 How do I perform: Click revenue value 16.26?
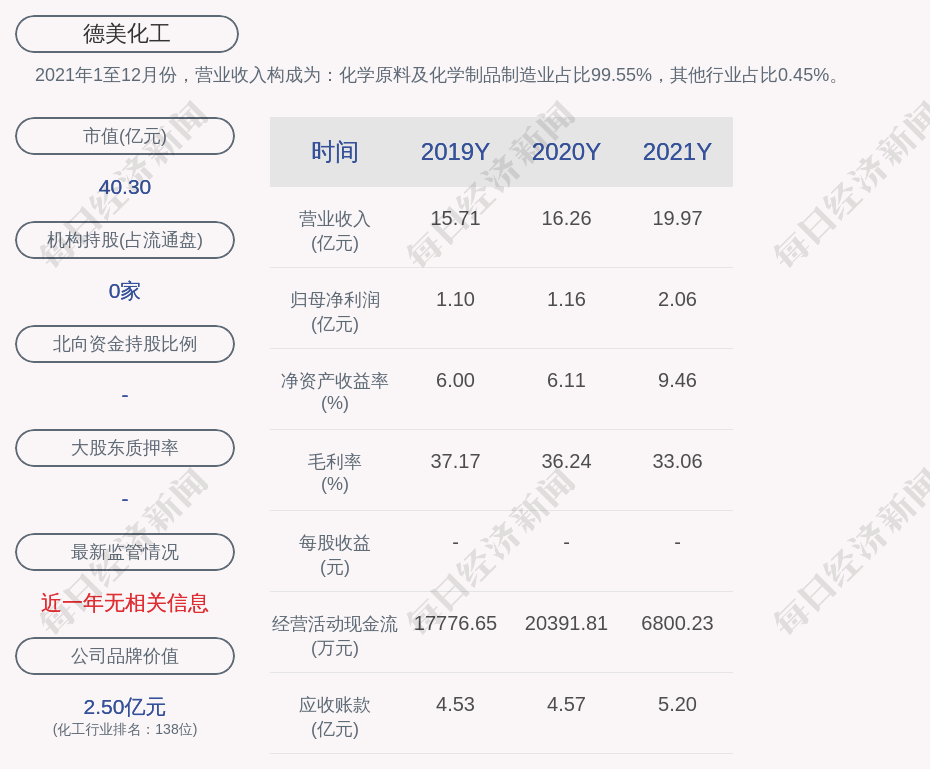click(566, 218)
